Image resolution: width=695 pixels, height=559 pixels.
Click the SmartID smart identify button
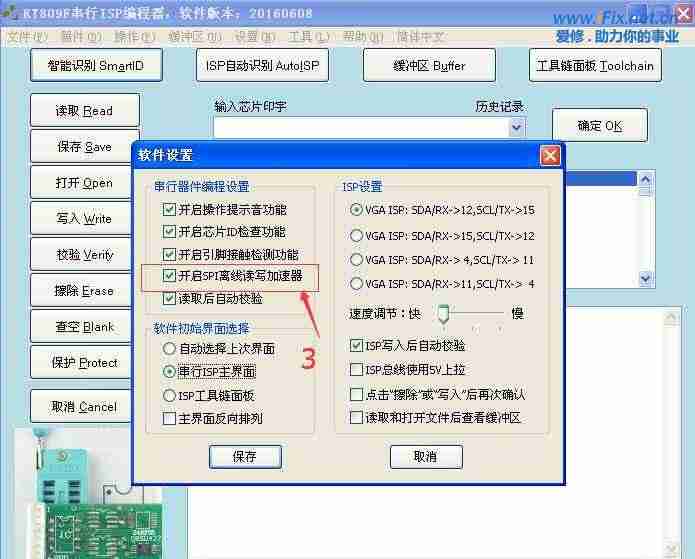(x=95, y=66)
